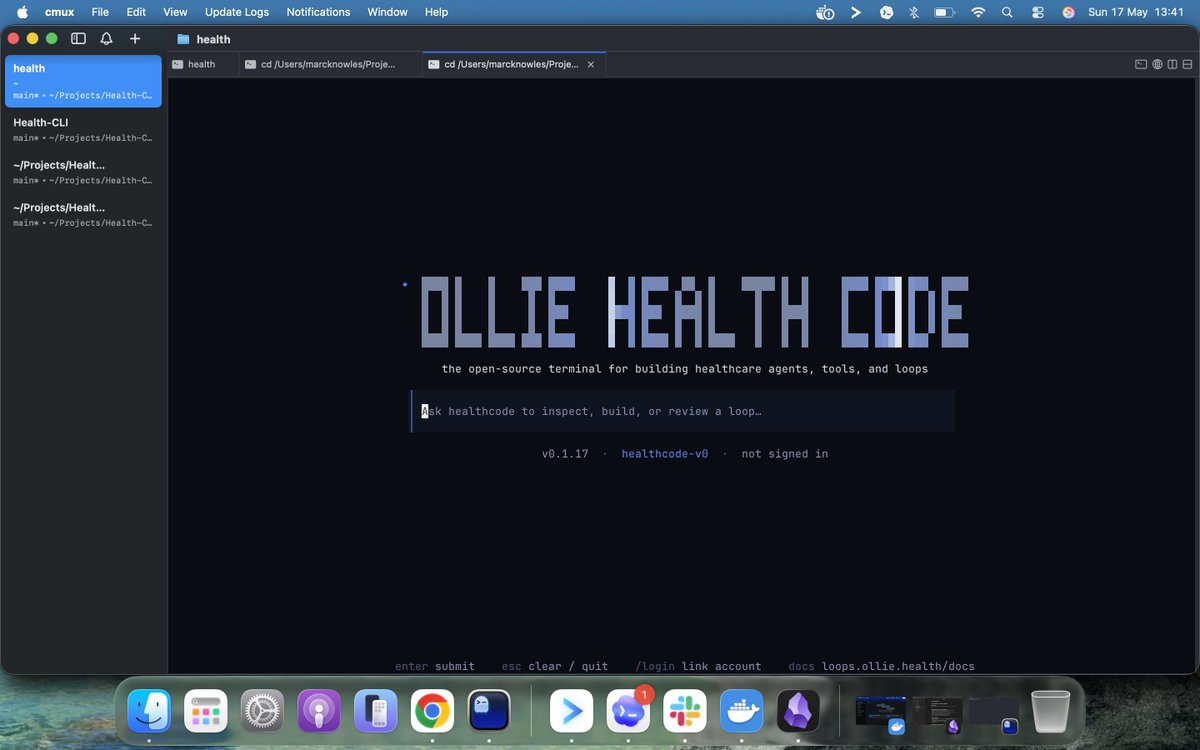The height and width of the screenshot is (750, 1200).
Task: Click the health folder title in toolbar
Action: point(204,39)
